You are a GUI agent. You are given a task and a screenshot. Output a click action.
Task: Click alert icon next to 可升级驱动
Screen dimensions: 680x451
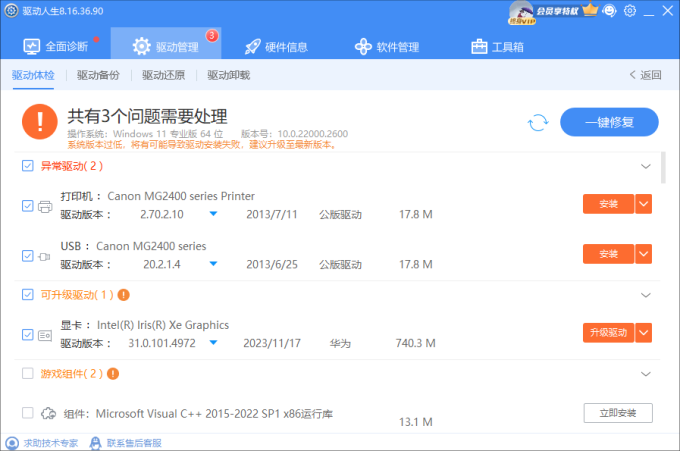[124, 295]
